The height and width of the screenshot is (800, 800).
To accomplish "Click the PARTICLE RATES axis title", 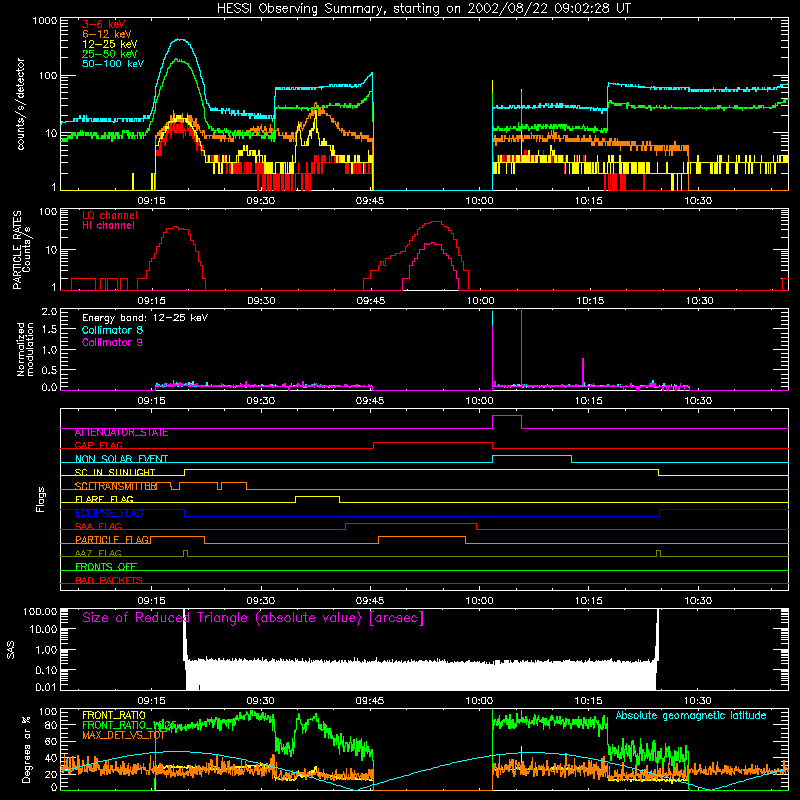I will pyautogui.click(x=17, y=249).
